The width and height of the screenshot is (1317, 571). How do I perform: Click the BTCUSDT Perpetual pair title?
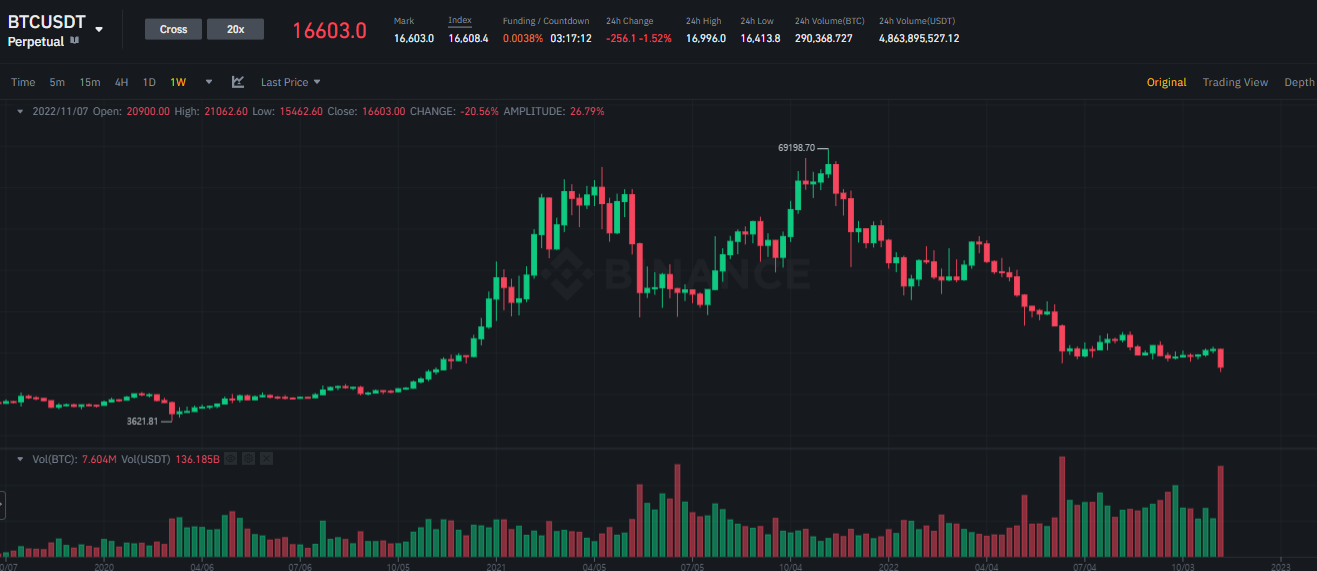(x=47, y=30)
